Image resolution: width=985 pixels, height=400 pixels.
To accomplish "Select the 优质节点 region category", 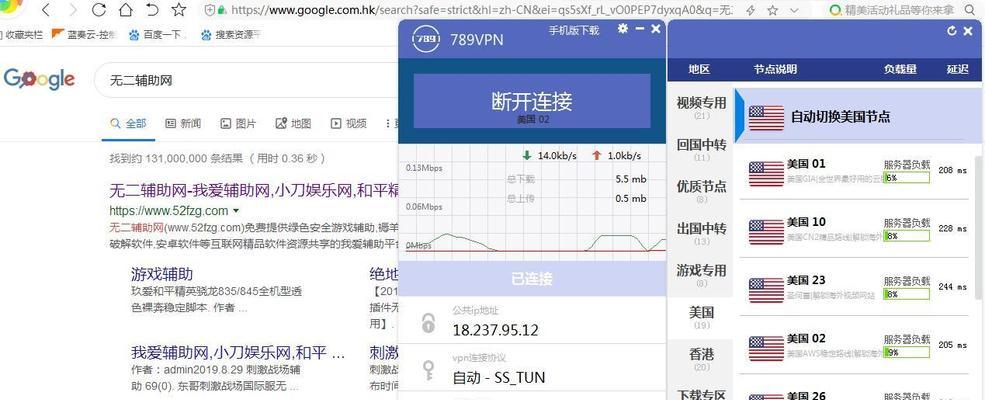I will 701,191.
